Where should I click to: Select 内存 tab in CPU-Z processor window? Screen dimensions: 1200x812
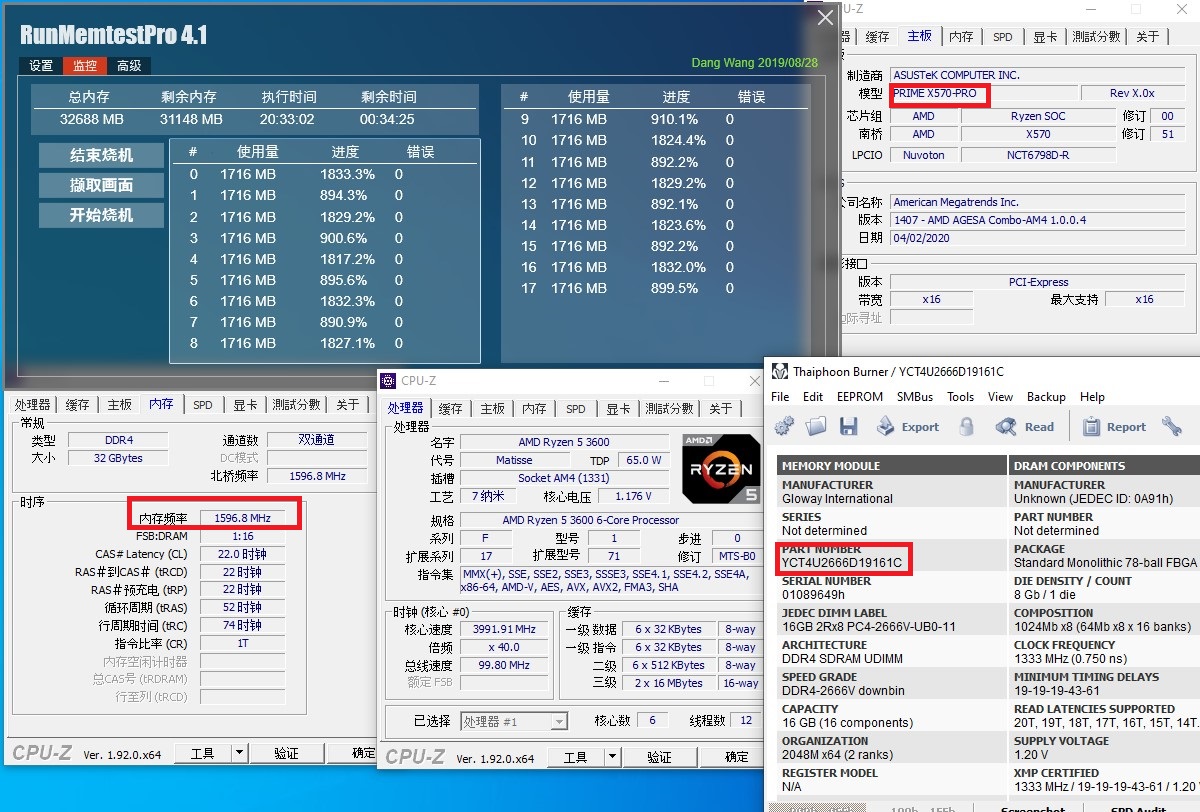[x=534, y=409]
